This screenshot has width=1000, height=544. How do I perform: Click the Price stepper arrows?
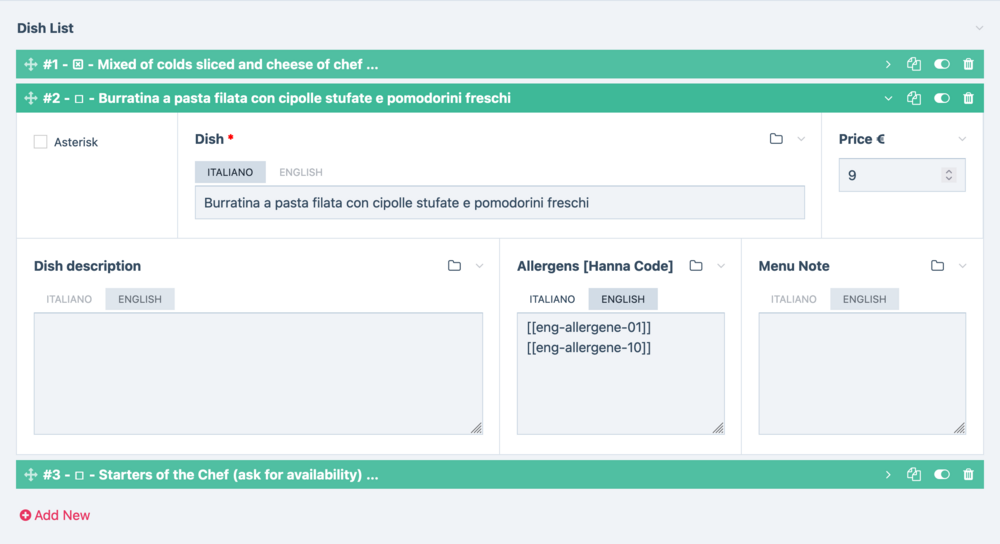coord(949,175)
